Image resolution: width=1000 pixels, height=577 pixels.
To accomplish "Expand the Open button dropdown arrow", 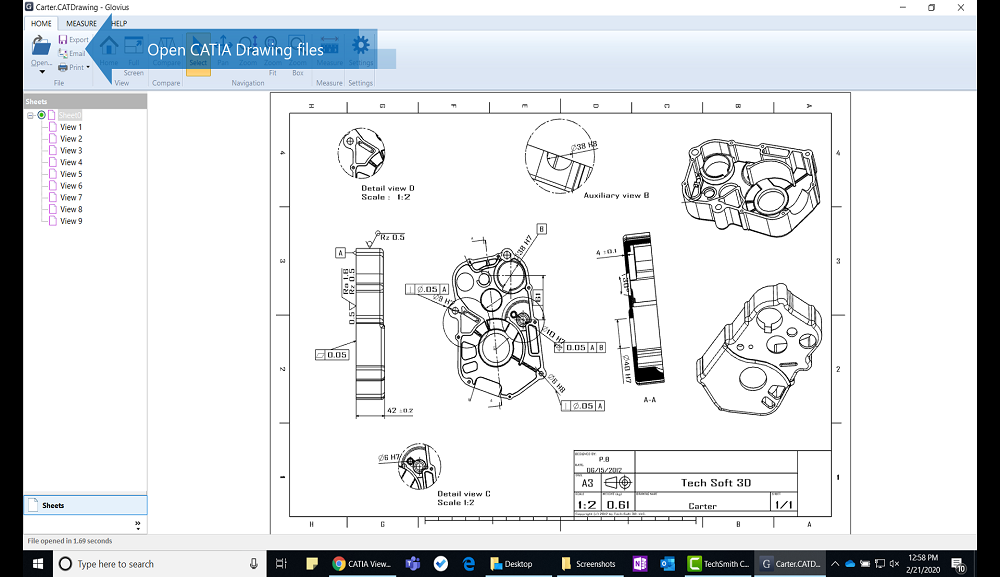I will [42, 71].
